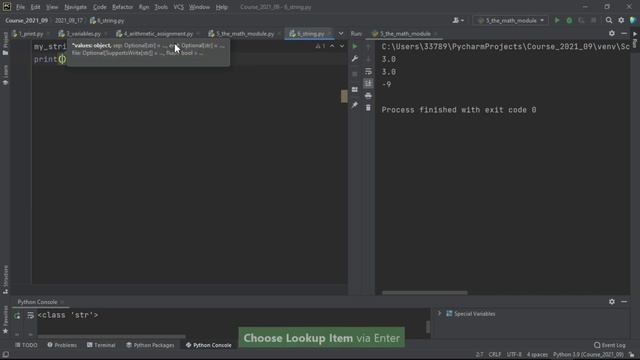This screenshot has height=360, width=640.
Task: Open the TODO tool window
Action: pos(26,345)
